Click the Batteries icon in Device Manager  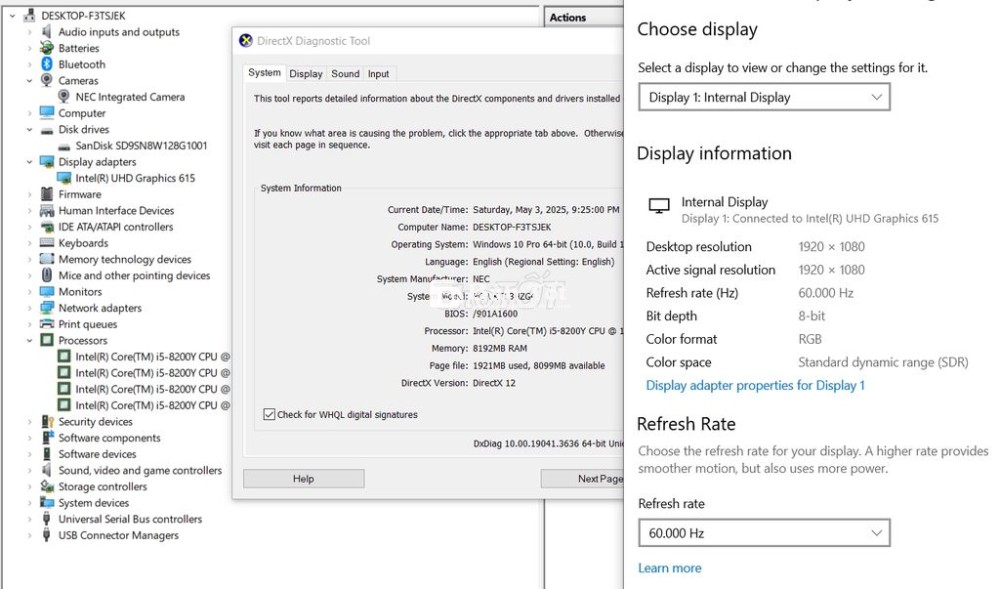(x=47, y=48)
